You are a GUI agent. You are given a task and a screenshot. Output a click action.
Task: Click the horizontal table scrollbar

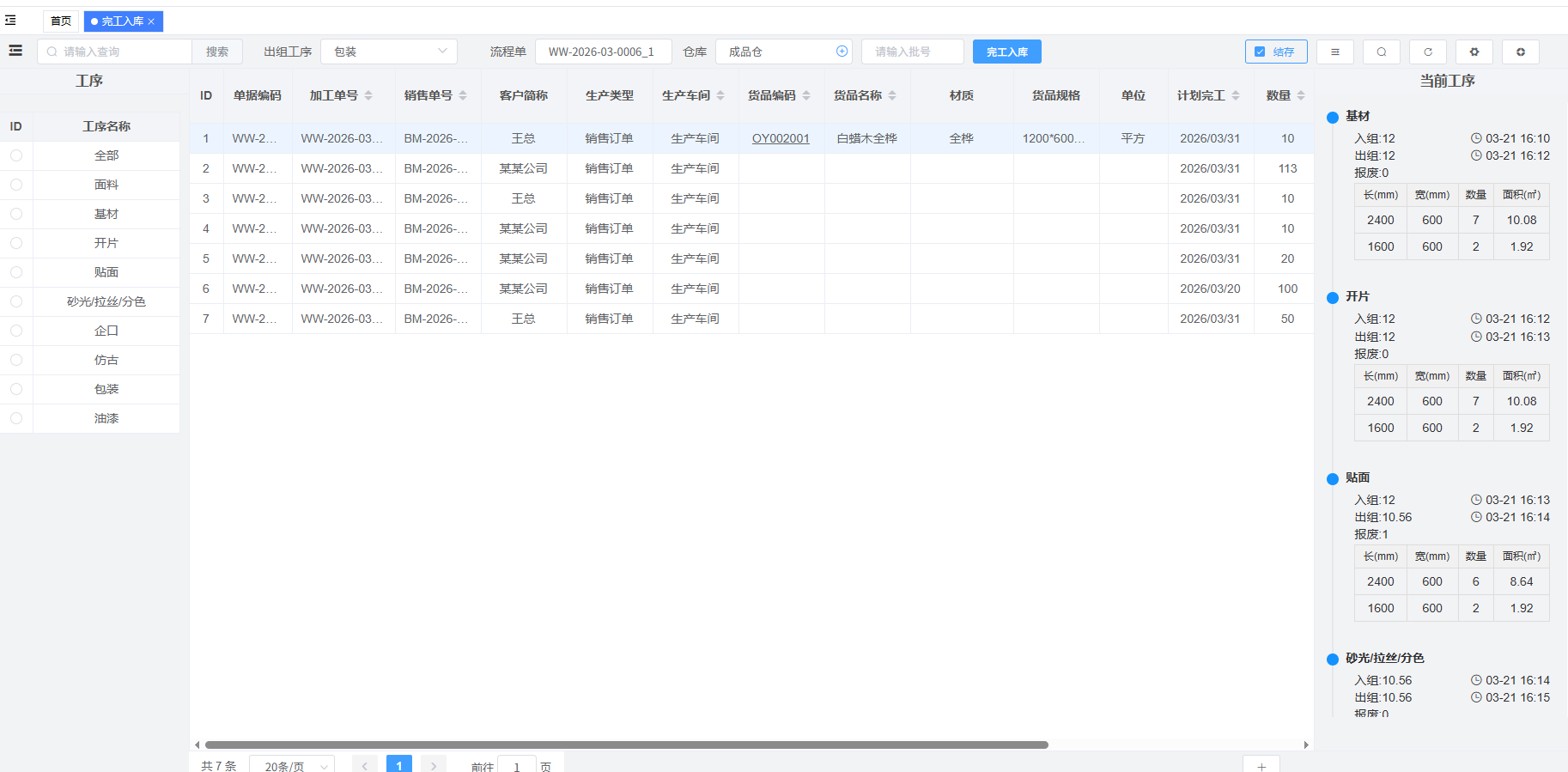point(626,745)
